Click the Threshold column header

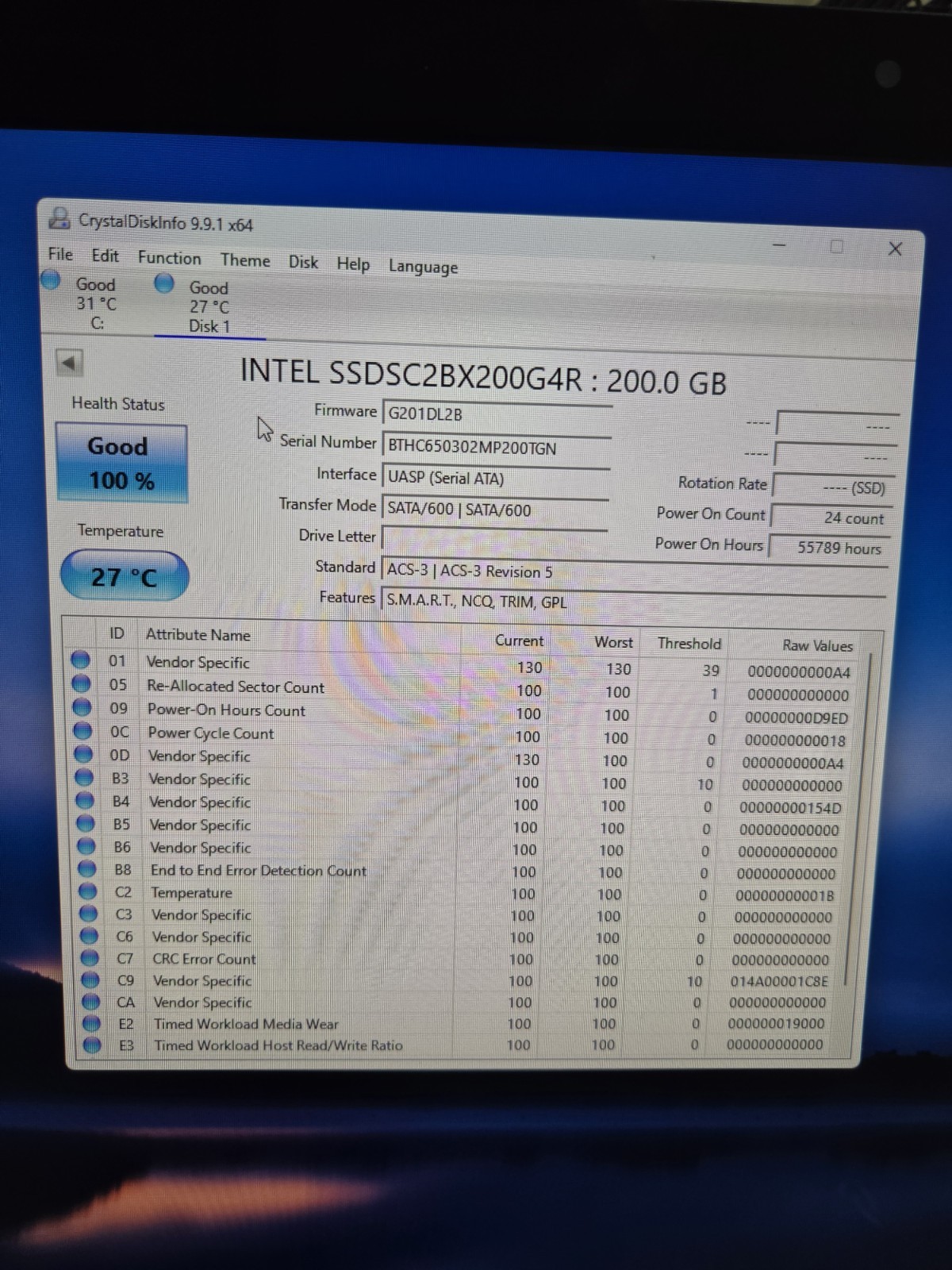[x=689, y=644]
